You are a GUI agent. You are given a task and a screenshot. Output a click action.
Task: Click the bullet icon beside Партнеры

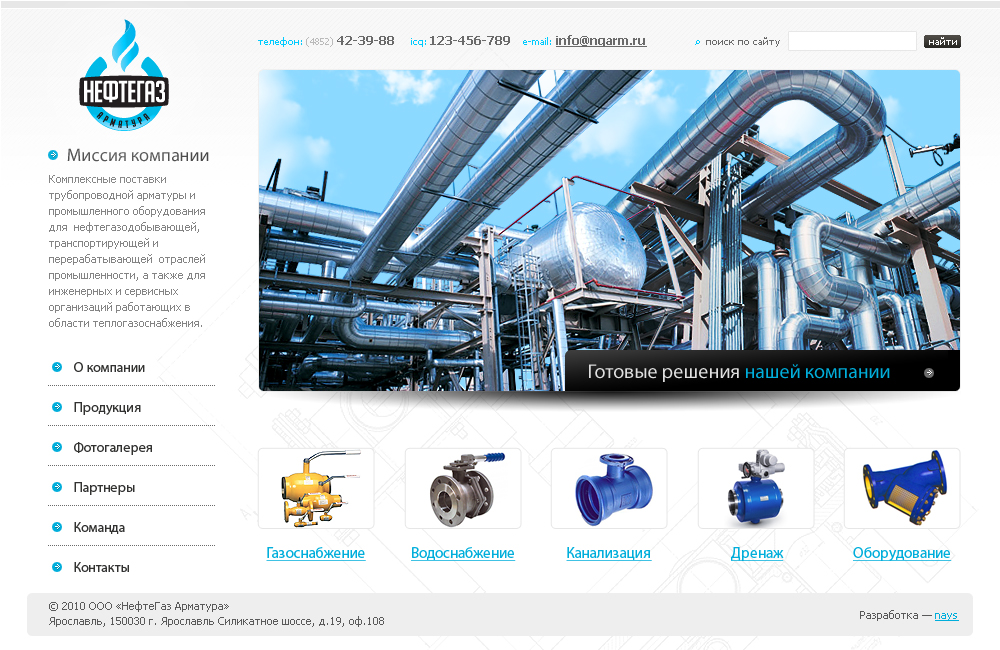(57, 487)
